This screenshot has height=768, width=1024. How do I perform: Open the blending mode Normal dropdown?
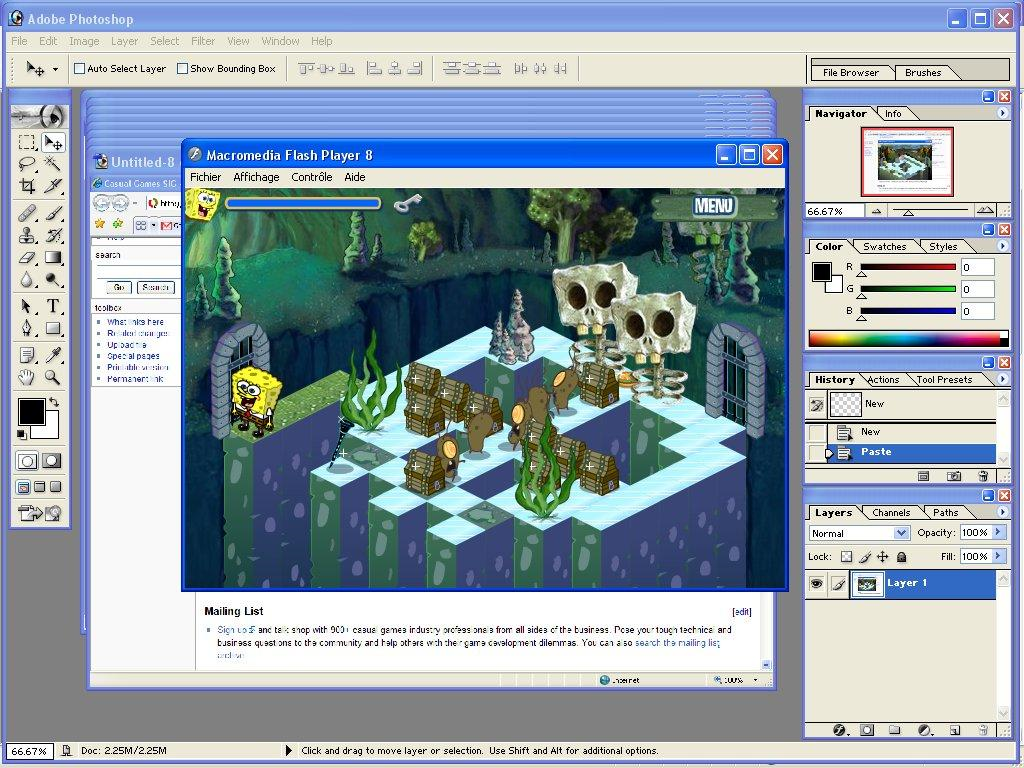pyautogui.click(x=901, y=533)
